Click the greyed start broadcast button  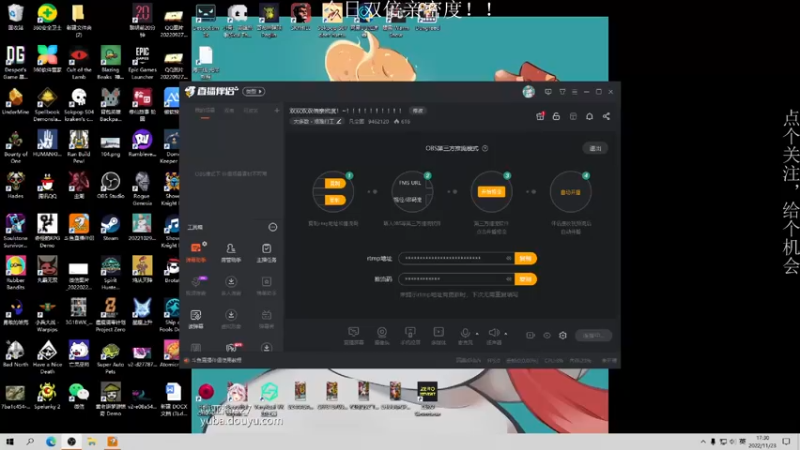pos(593,335)
